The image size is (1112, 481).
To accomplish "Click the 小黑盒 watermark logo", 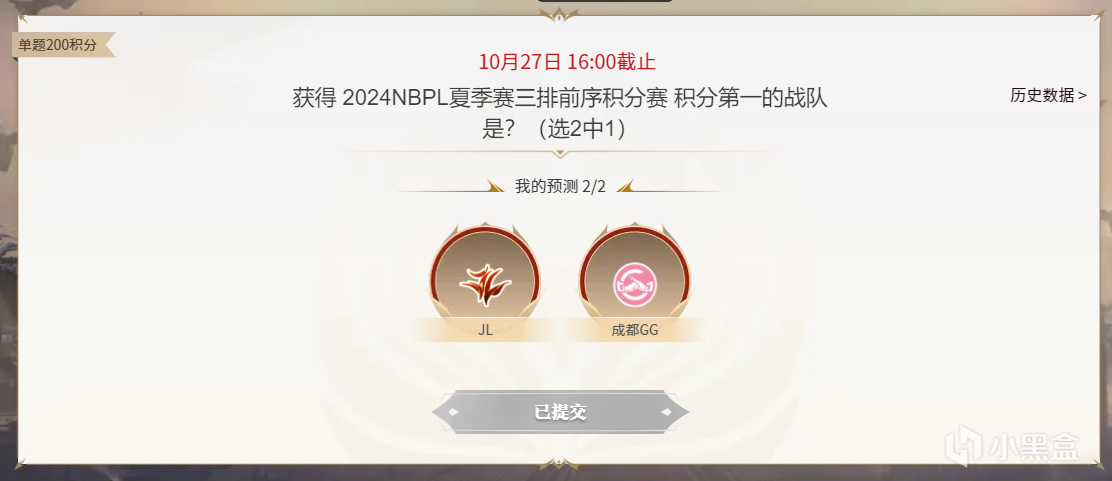I will (1022, 446).
